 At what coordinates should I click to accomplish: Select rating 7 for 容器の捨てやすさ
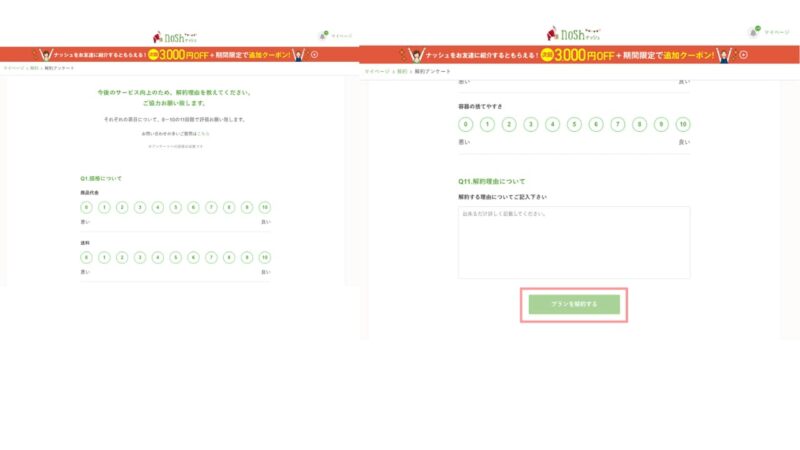[x=617, y=125]
